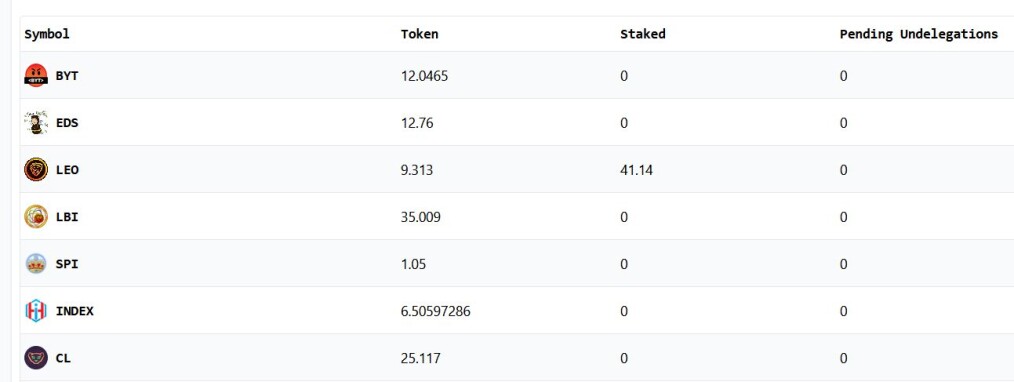This screenshot has width=1014, height=382.
Task: Sort by the Staked column header
Action: click(x=642, y=34)
